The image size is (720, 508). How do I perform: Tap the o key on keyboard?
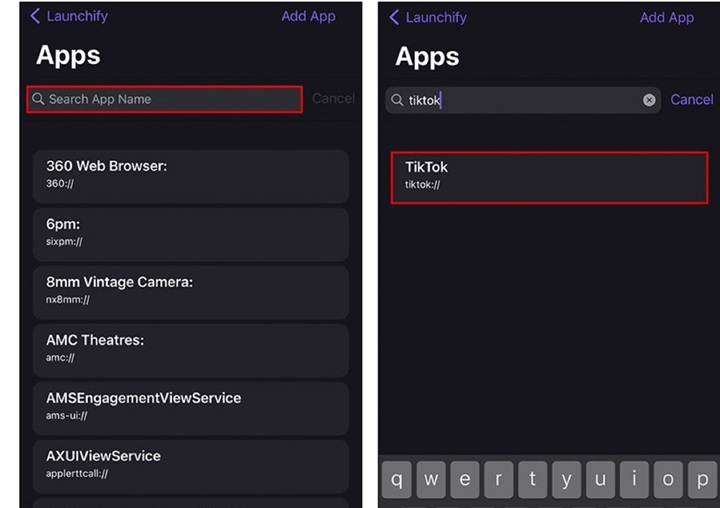[x=668, y=480]
